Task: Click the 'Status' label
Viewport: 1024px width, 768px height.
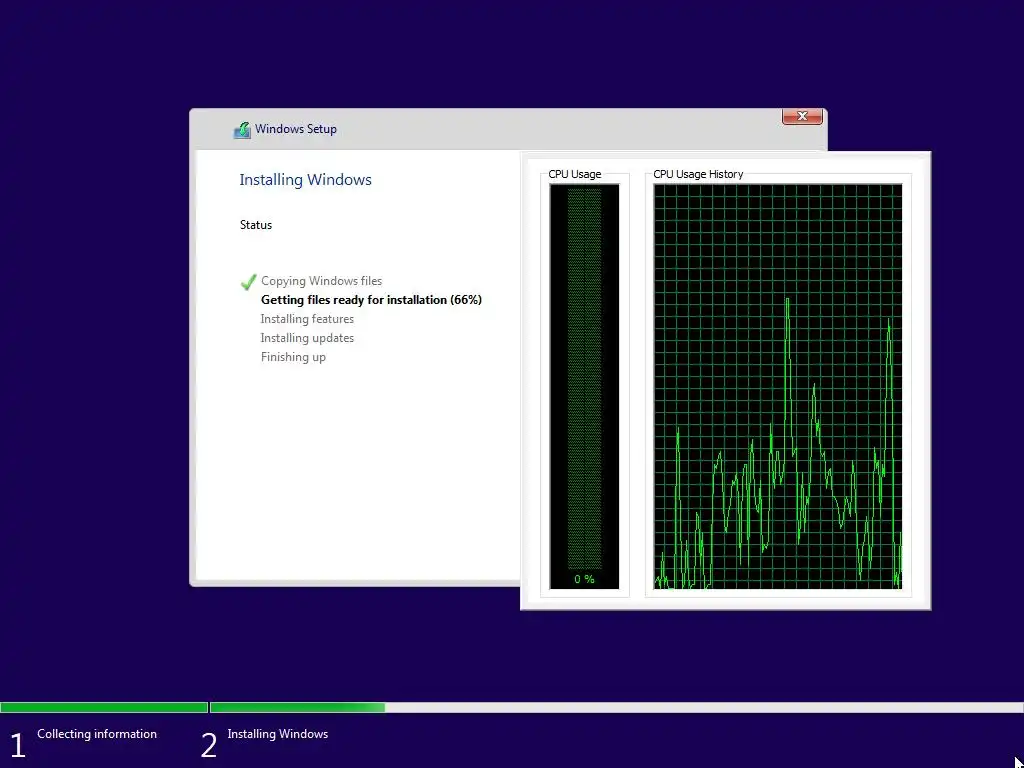Action: point(255,225)
